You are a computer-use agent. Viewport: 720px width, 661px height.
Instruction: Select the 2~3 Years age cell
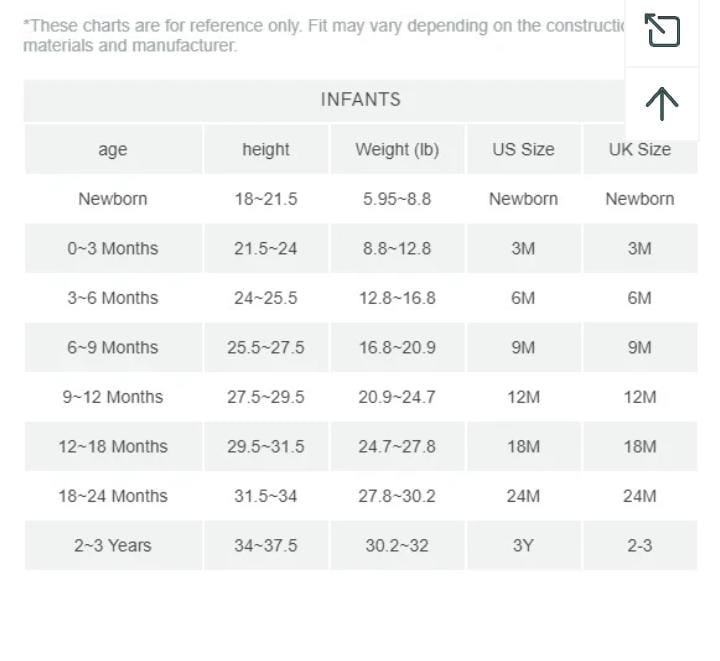[113, 546]
